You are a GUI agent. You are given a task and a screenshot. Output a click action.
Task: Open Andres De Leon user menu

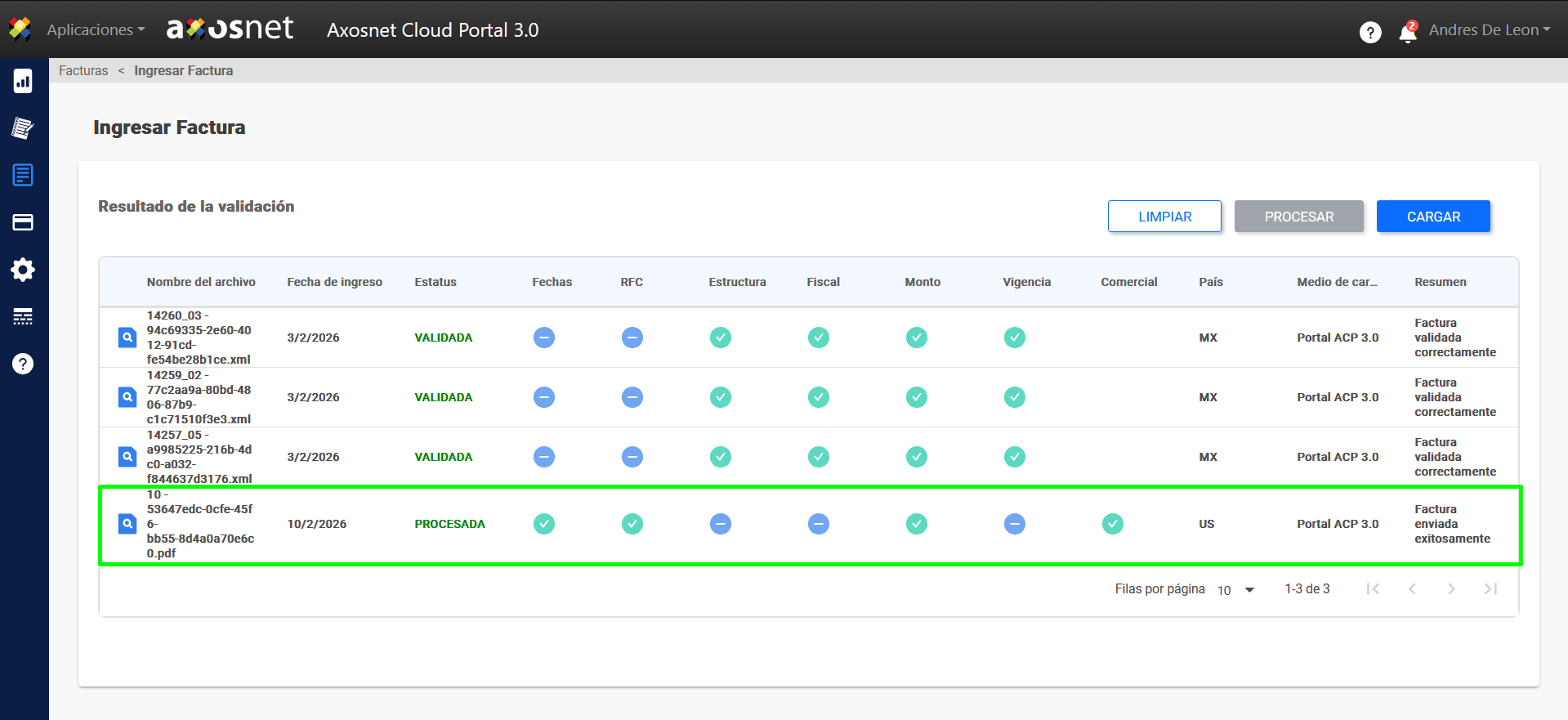click(x=1489, y=30)
